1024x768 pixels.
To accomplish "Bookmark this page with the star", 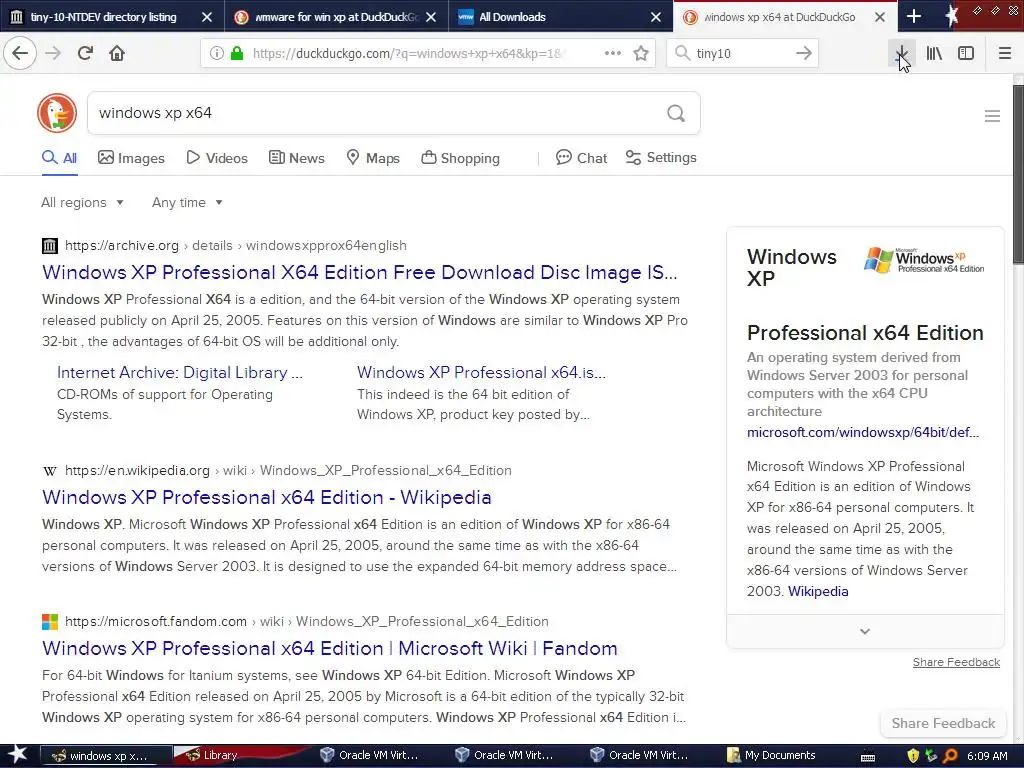I will tap(641, 53).
